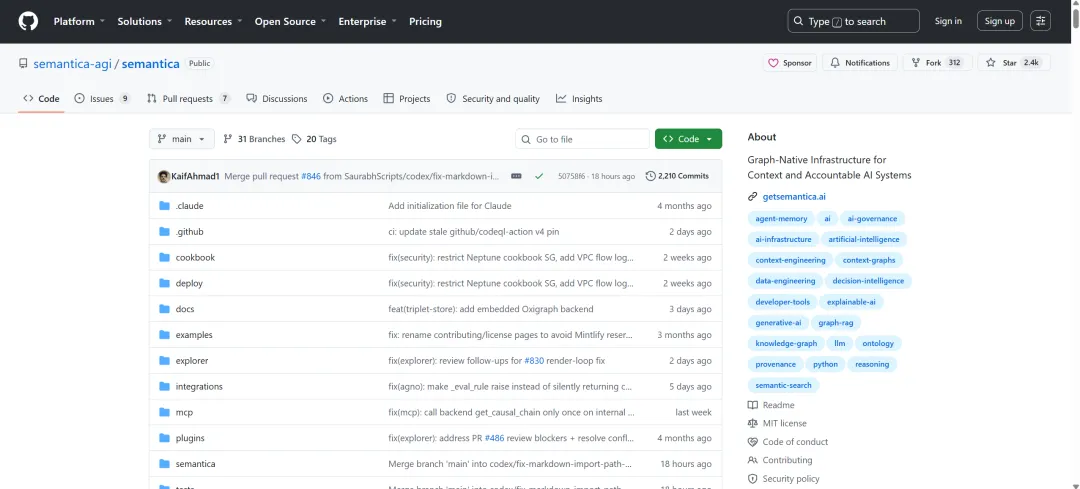
Task: Click the deploy folder icon
Action: [x=164, y=283]
